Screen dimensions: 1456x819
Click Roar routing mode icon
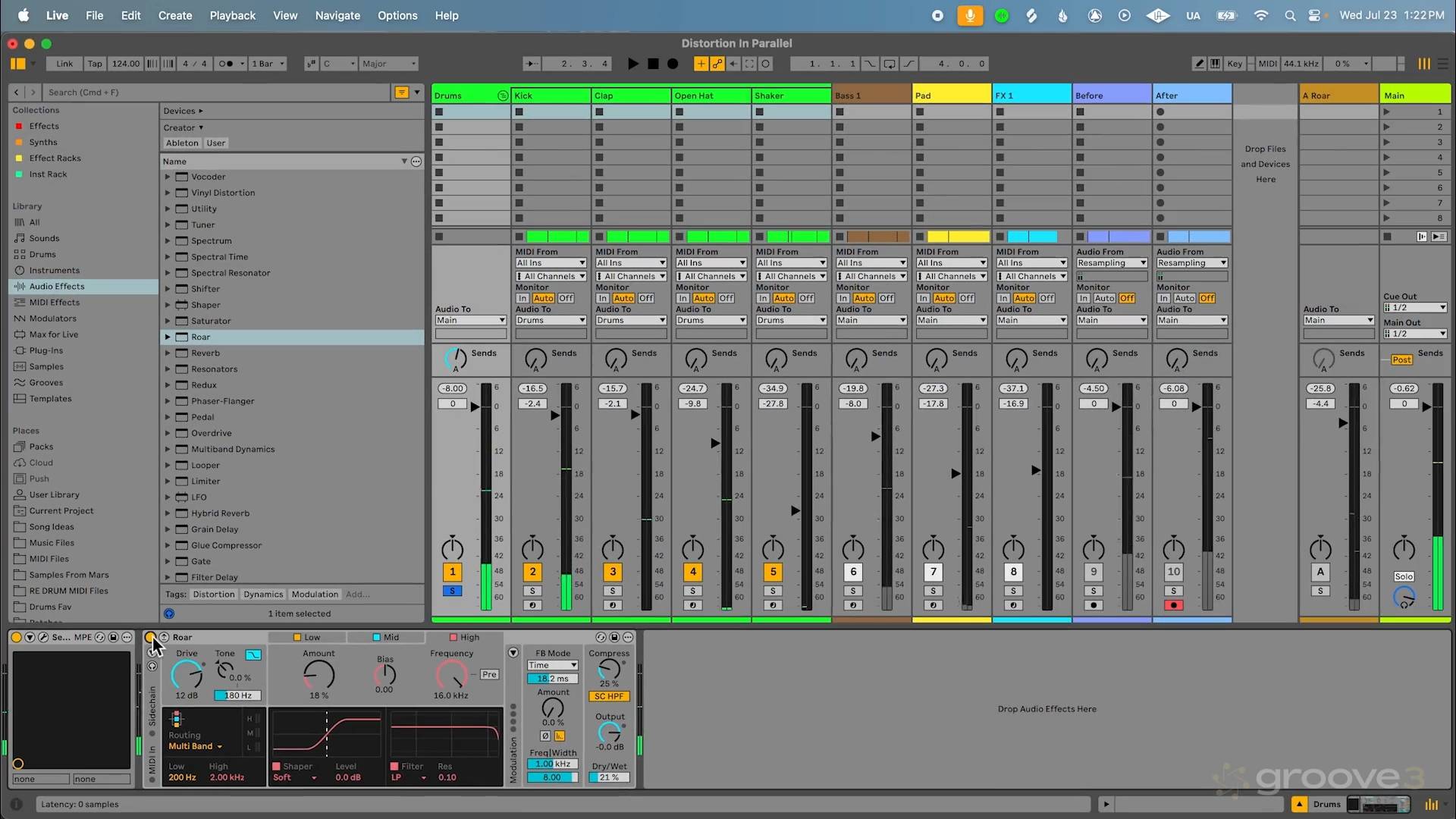click(176, 718)
